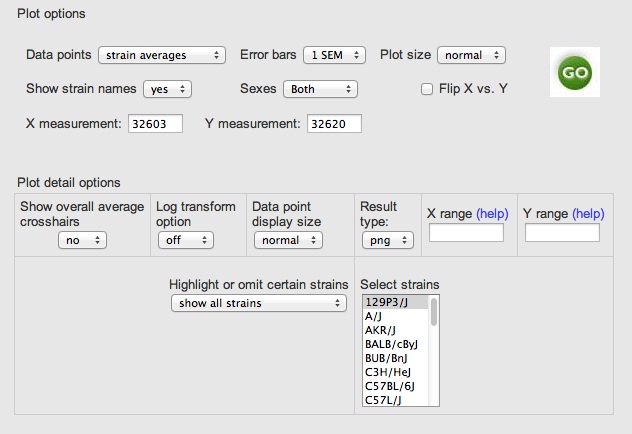Click the Y range help link

coord(588,214)
